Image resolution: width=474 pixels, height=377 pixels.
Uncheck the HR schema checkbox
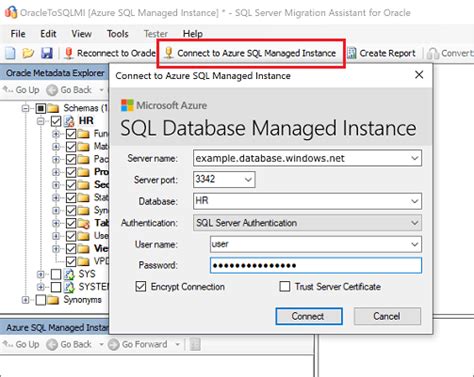(x=56, y=121)
